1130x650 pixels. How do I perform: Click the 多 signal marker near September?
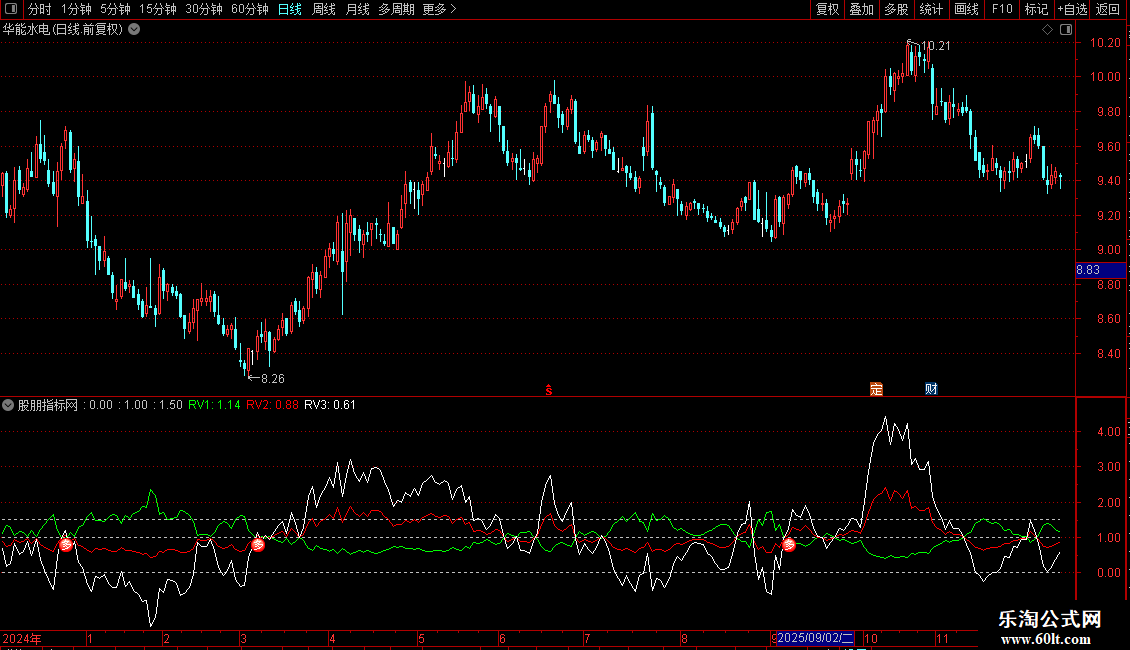click(x=788, y=545)
